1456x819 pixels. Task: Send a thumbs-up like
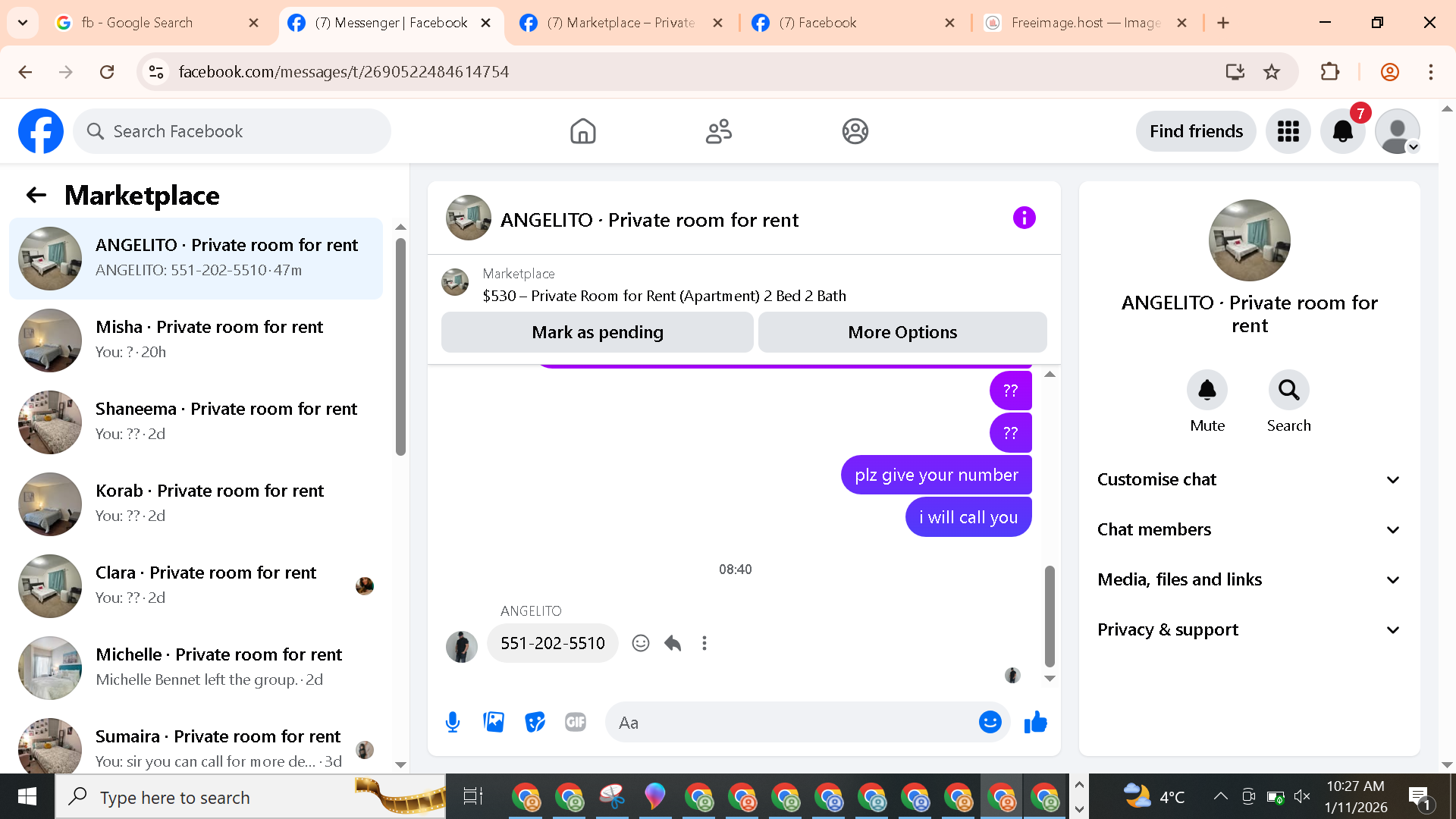1036,722
